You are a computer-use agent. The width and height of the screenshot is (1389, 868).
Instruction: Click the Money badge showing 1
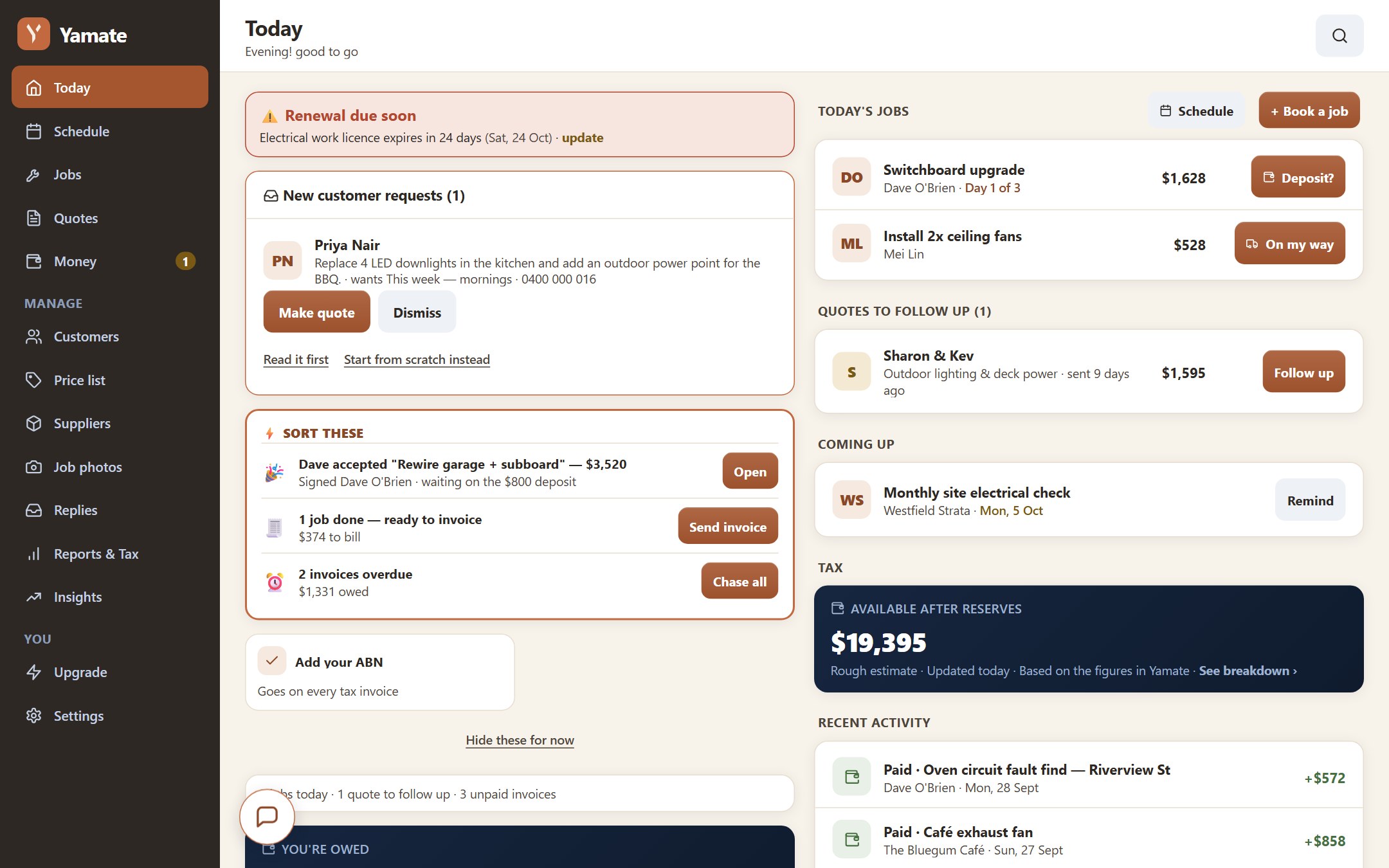tap(185, 261)
